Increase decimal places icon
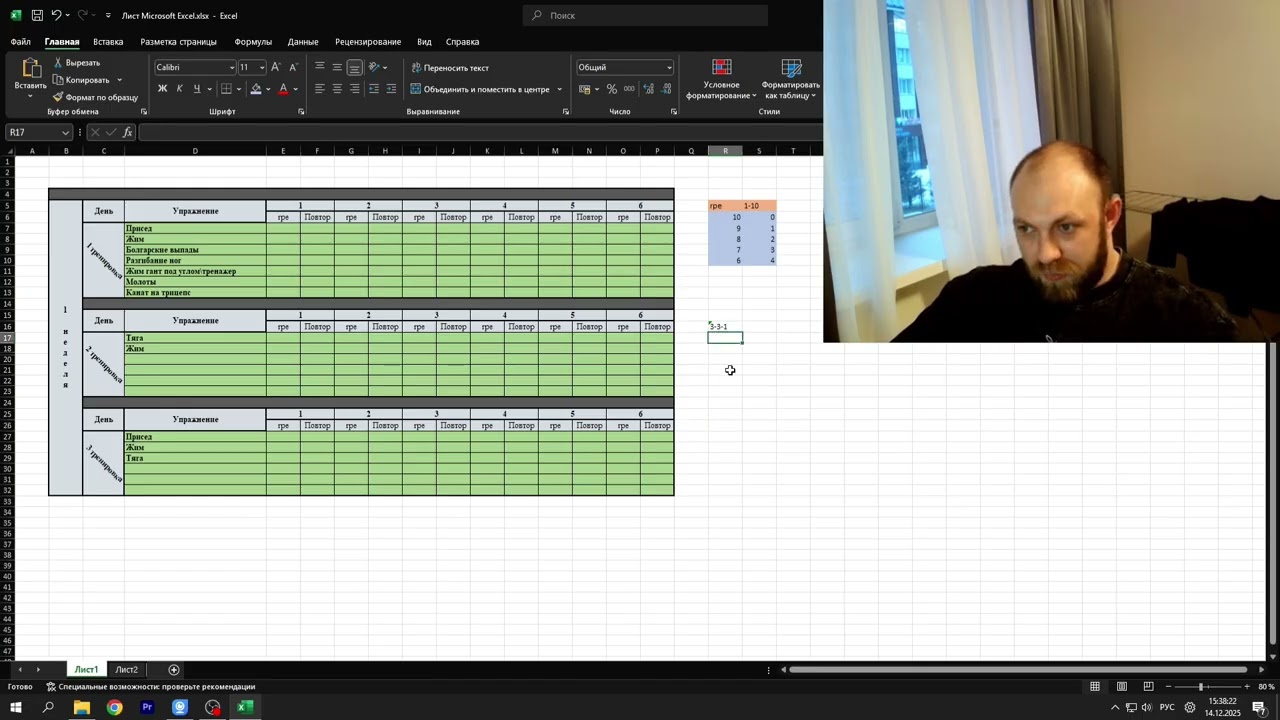This screenshot has height=720, width=1280. pyautogui.click(x=649, y=89)
